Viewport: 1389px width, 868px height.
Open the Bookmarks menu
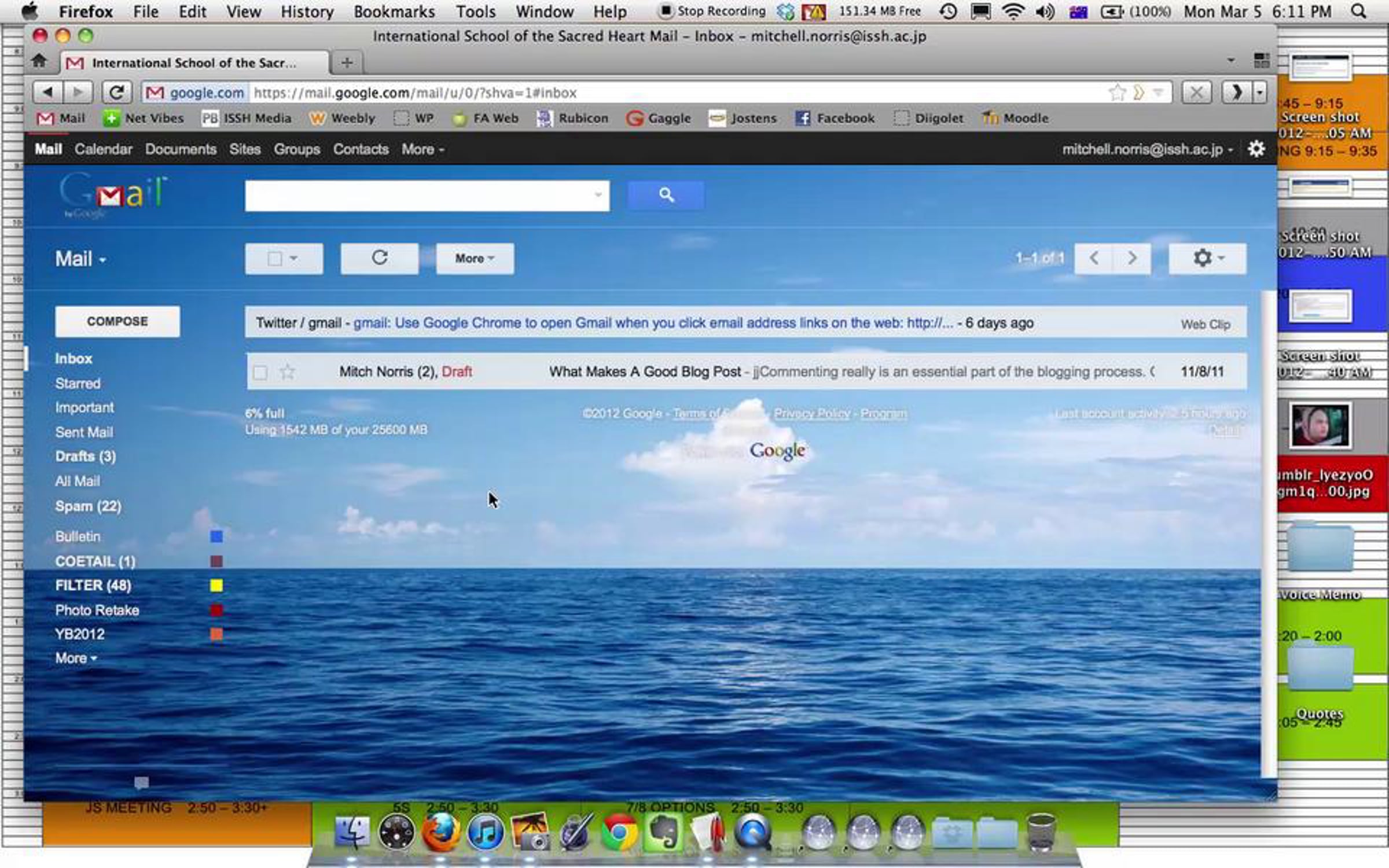pos(394,12)
